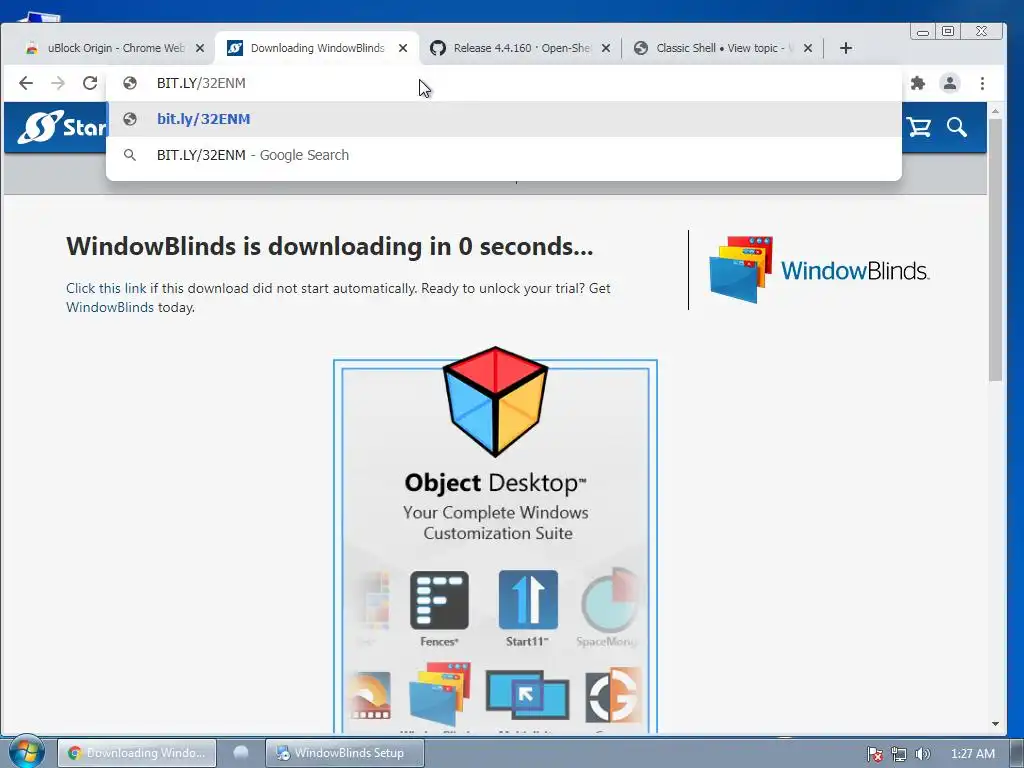Viewport: 1024px width, 768px height.
Task: Open a new tab with the plus button
Action: point(846,48)
